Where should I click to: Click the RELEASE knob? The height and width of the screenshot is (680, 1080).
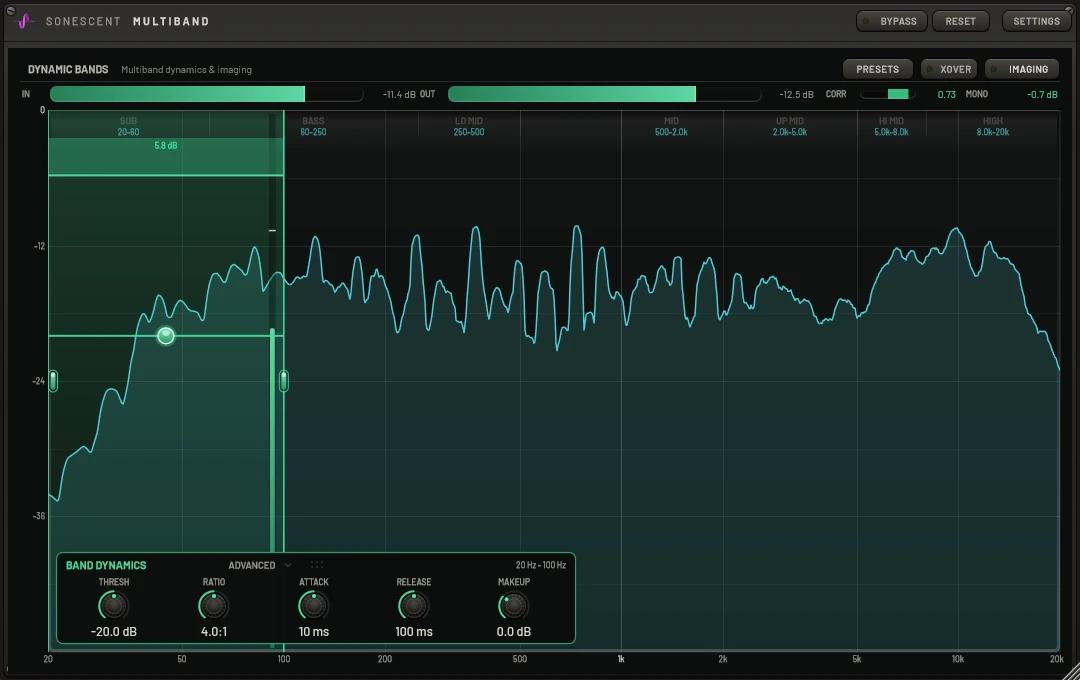click(413, 606)
